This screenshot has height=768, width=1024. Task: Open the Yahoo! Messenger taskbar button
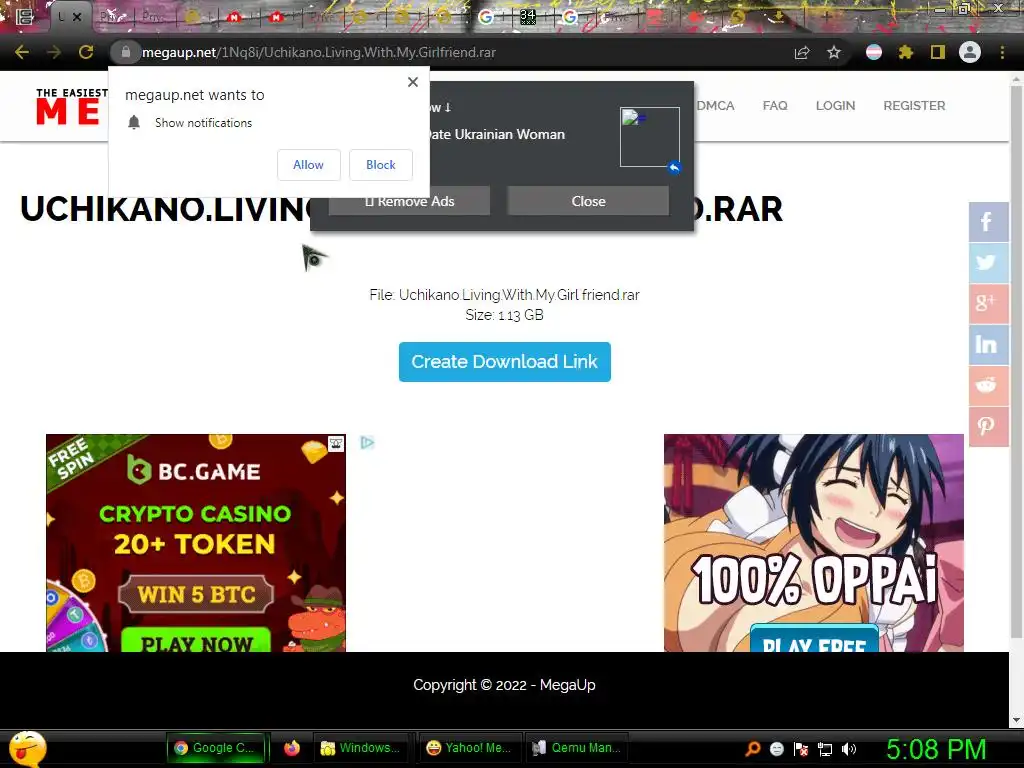tap(468, 748)
